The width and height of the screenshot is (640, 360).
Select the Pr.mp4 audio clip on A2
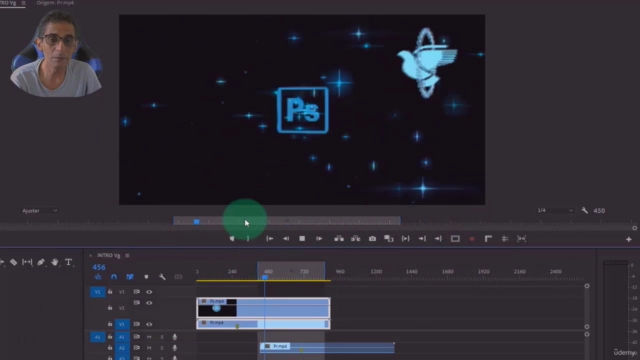(x=327, y=348)
